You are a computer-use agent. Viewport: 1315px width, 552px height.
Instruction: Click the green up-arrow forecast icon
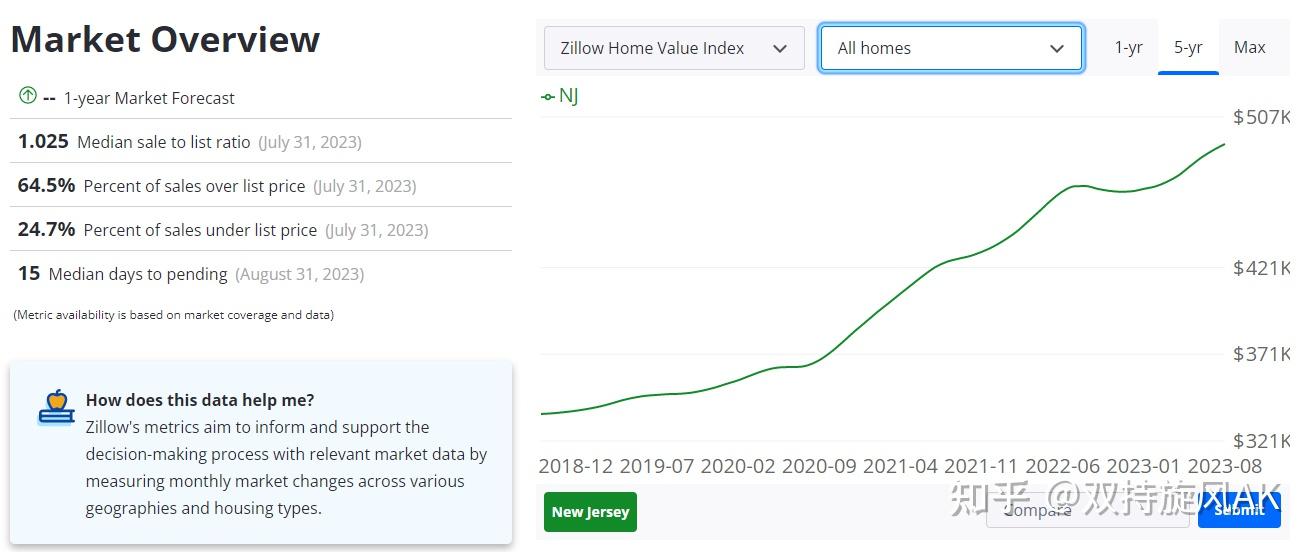(28, 97)
